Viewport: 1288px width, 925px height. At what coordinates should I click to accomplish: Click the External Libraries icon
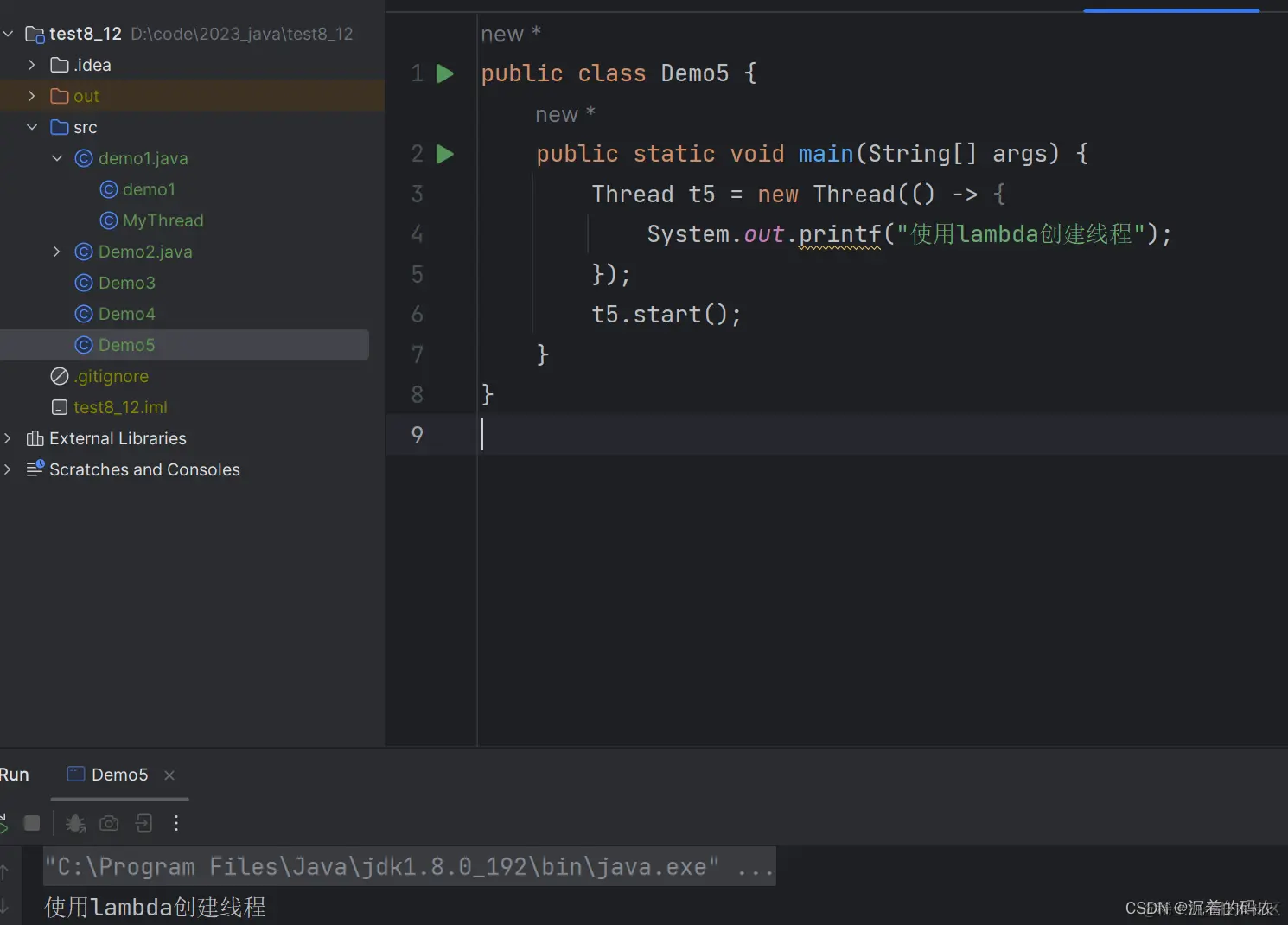(35, 438)
